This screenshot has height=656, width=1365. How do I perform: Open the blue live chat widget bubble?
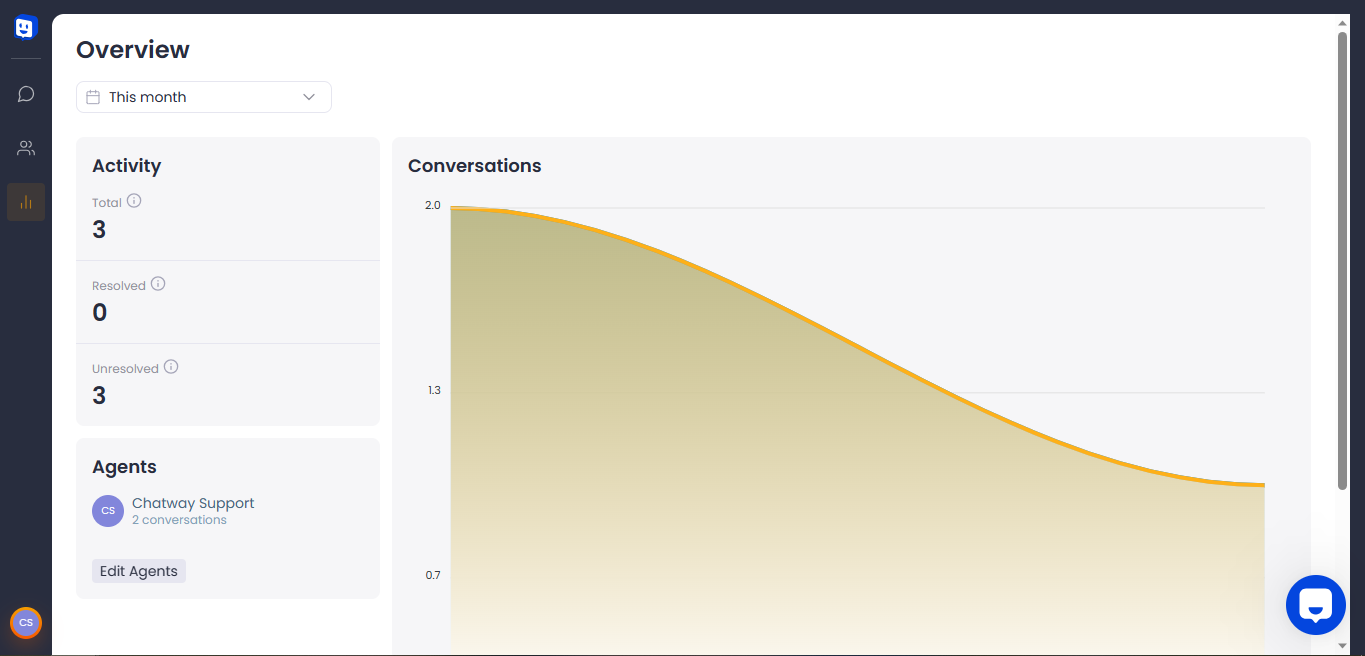[x=1316, y=605]
